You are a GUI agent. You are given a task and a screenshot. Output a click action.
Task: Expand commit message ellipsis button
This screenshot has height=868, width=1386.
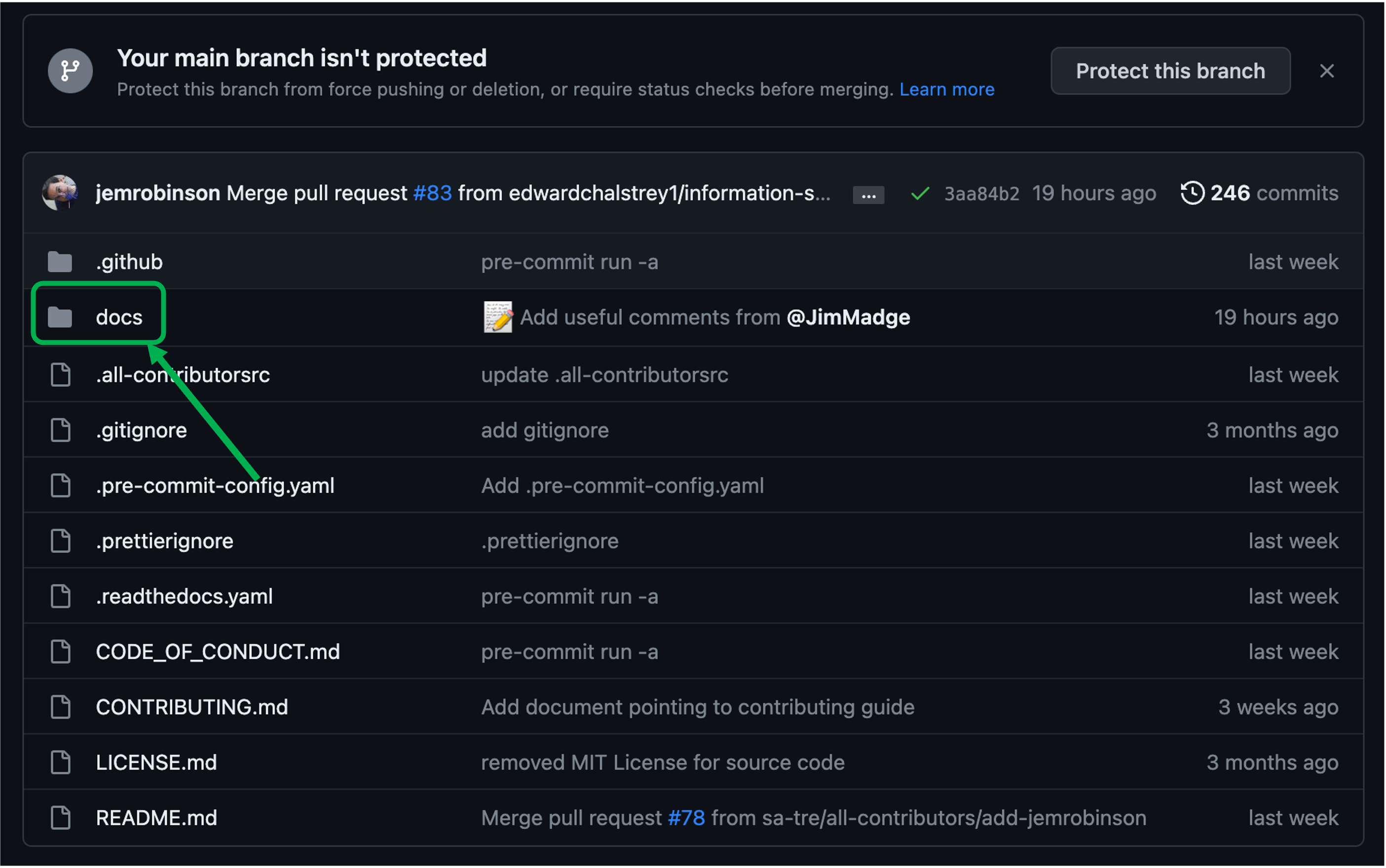(x=868, y=195)
